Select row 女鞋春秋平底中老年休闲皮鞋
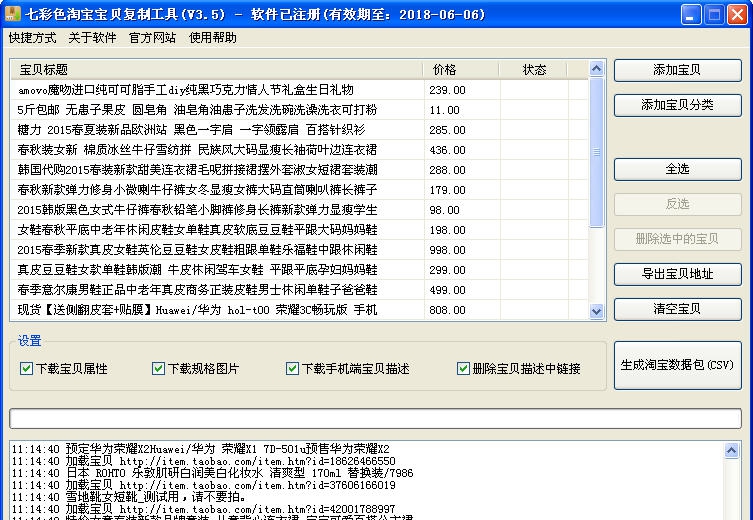This screenshot has height=520, width=753. (x=299, y=230)
